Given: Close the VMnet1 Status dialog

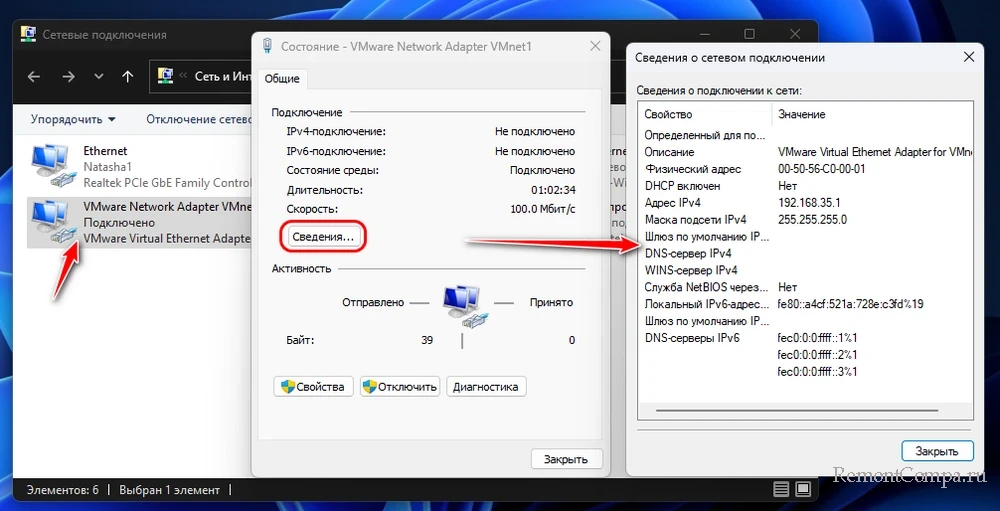Looking at the screenshot, I should [595, 47].
